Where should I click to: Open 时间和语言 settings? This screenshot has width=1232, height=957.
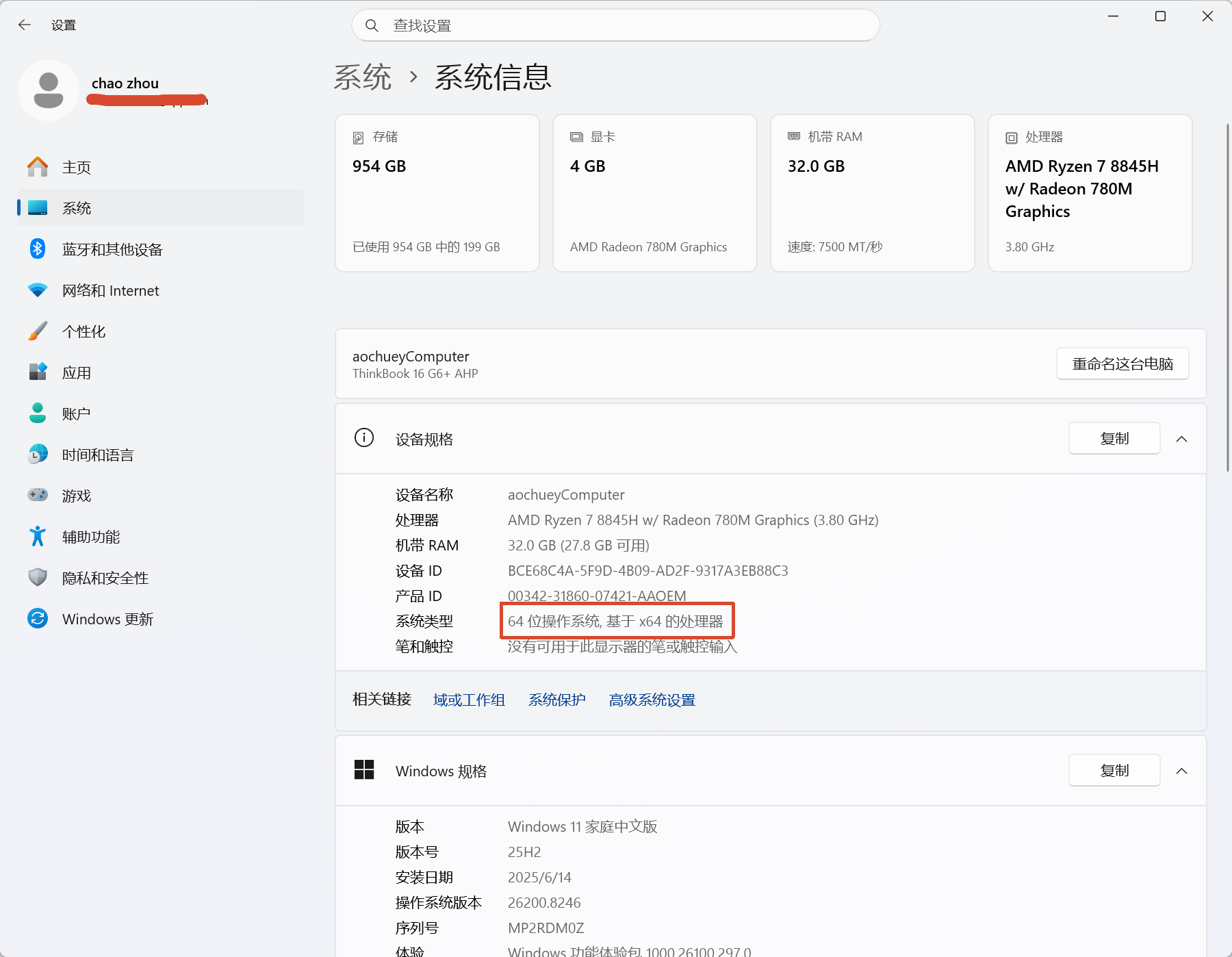160,455
